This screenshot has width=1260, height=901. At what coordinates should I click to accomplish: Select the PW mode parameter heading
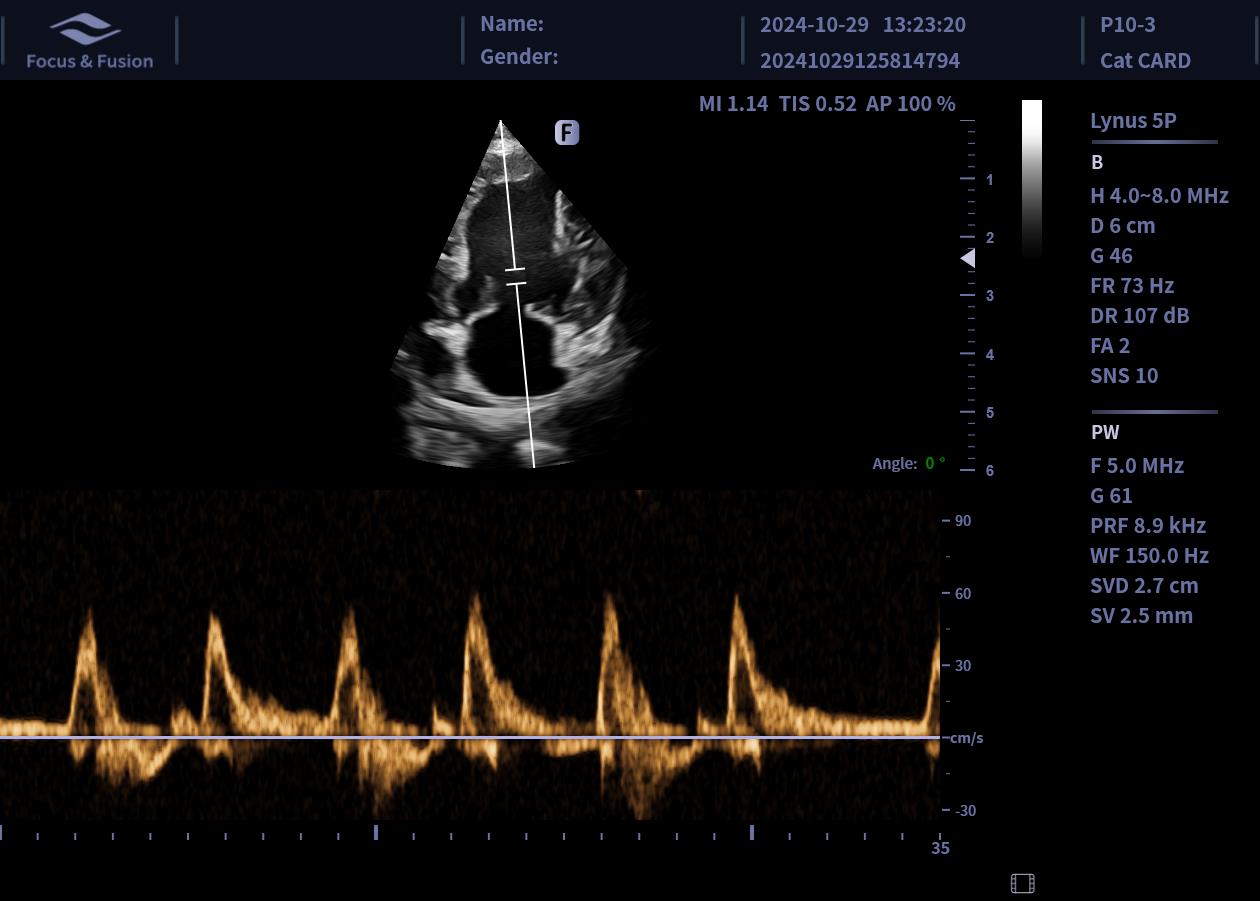tap(1105, 432)
